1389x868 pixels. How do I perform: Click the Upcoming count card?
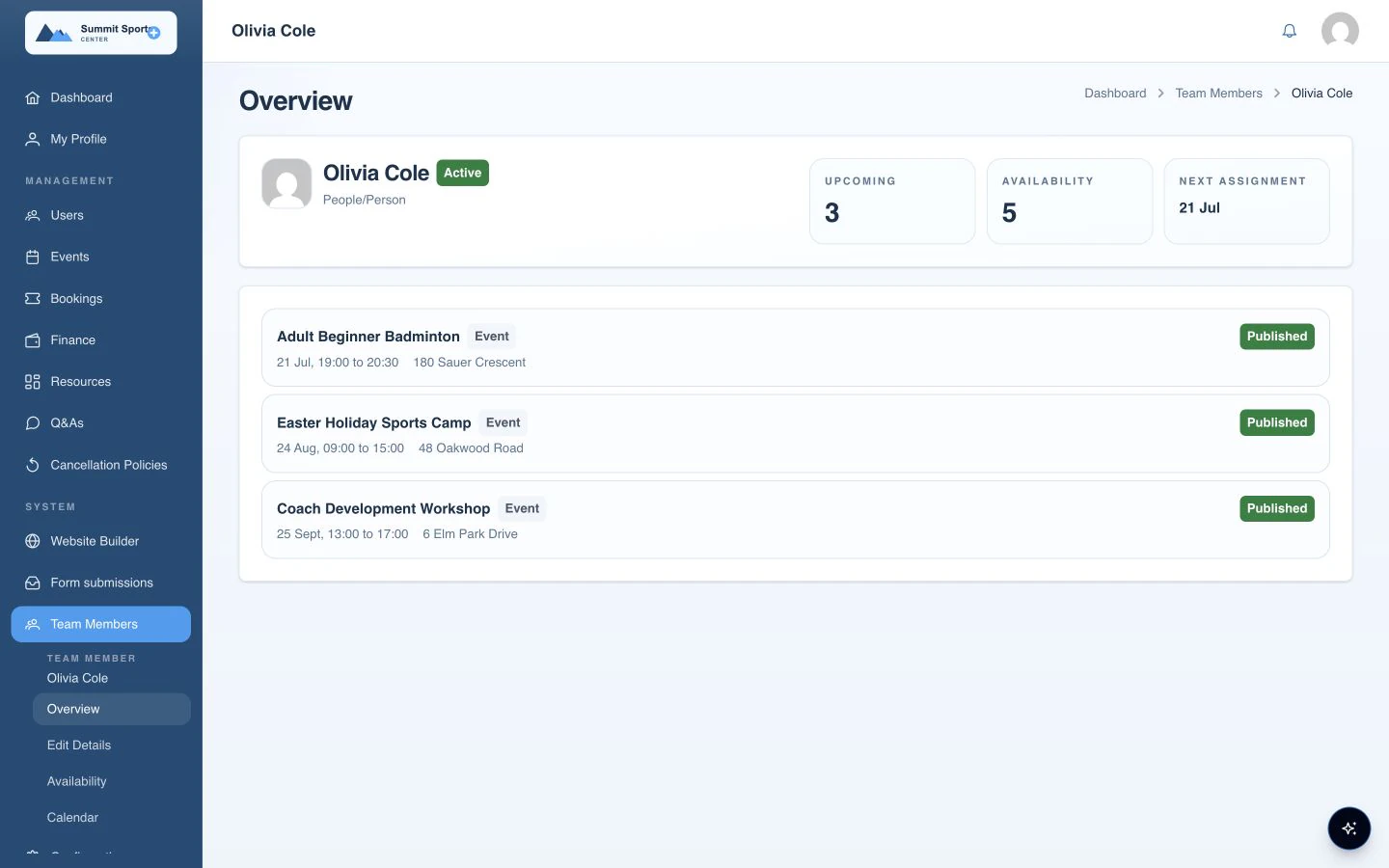click(x=892, y=201)
